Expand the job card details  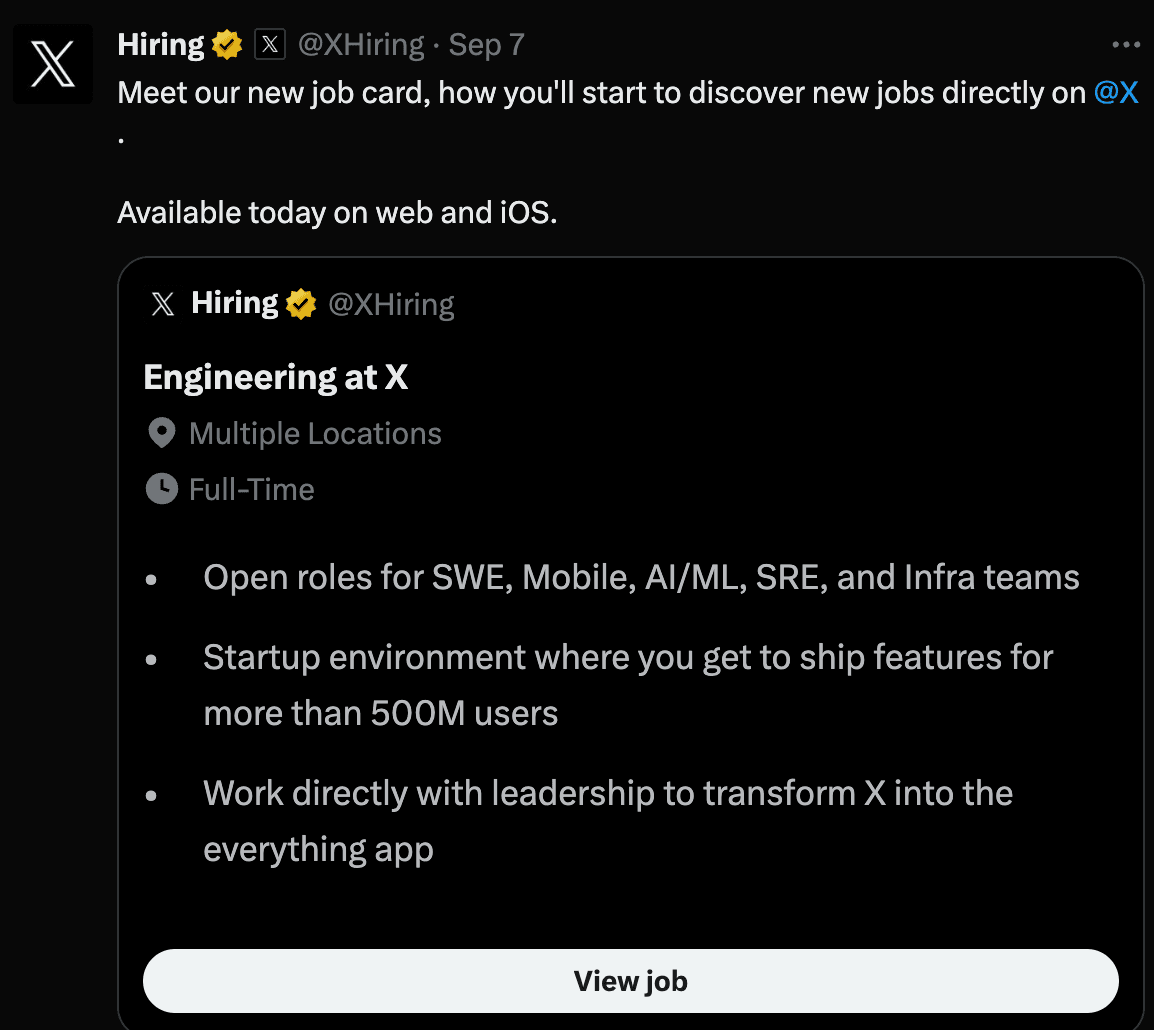coord(631,981)
